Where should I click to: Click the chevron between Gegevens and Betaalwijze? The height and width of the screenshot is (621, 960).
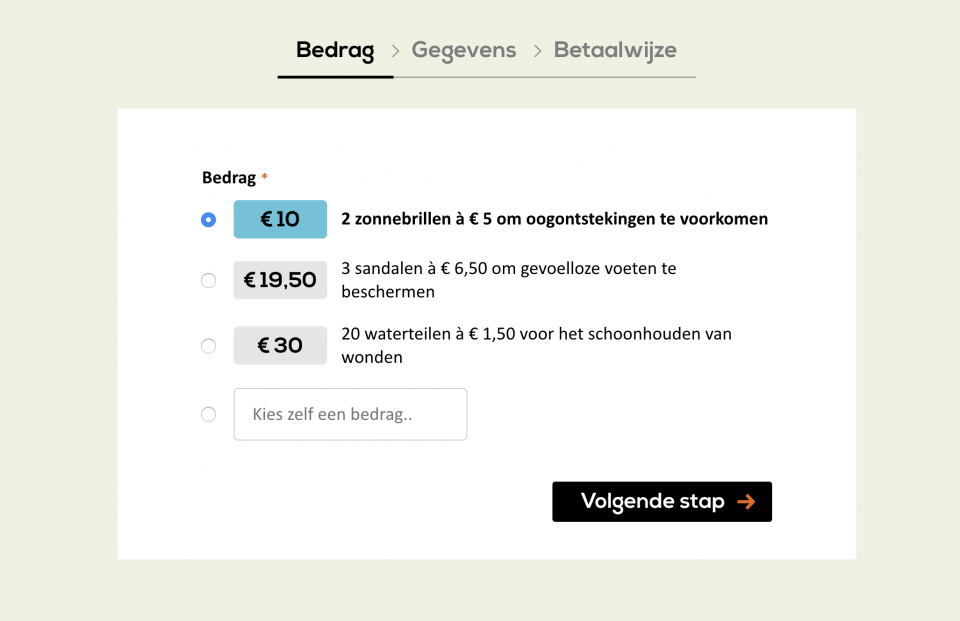pos(538,51)
